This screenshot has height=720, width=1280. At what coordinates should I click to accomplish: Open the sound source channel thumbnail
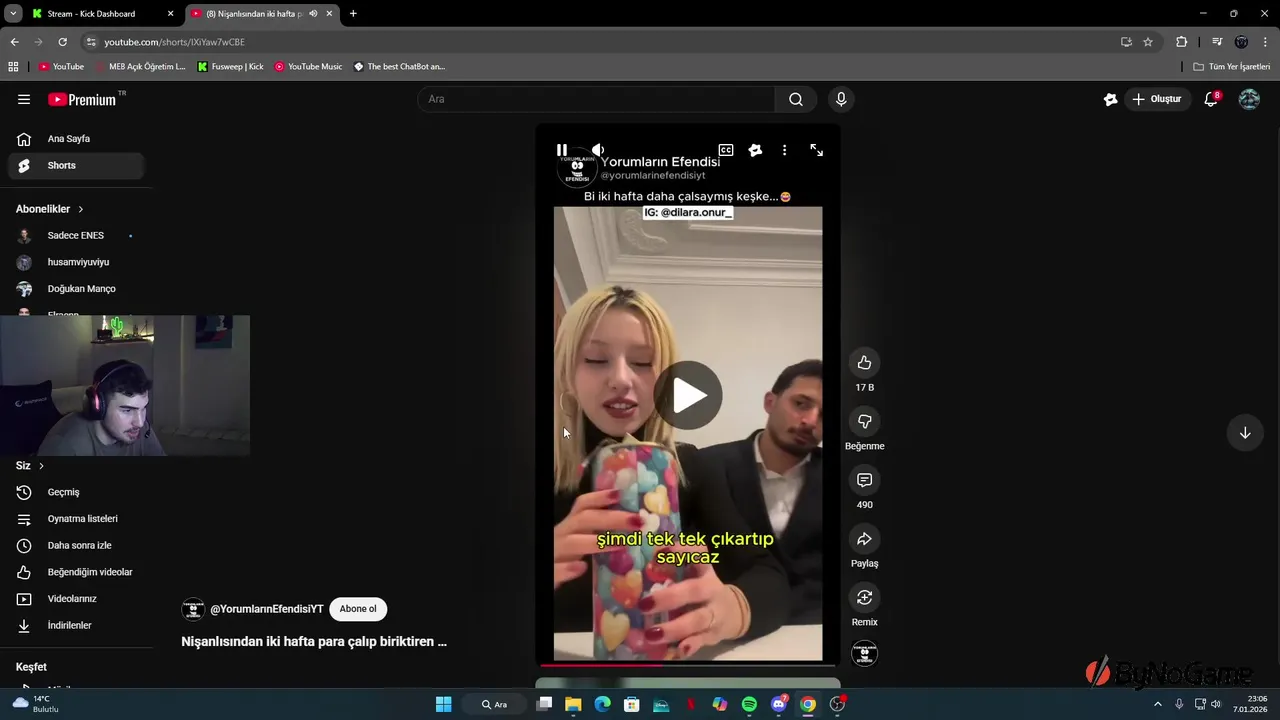point(865,654)
